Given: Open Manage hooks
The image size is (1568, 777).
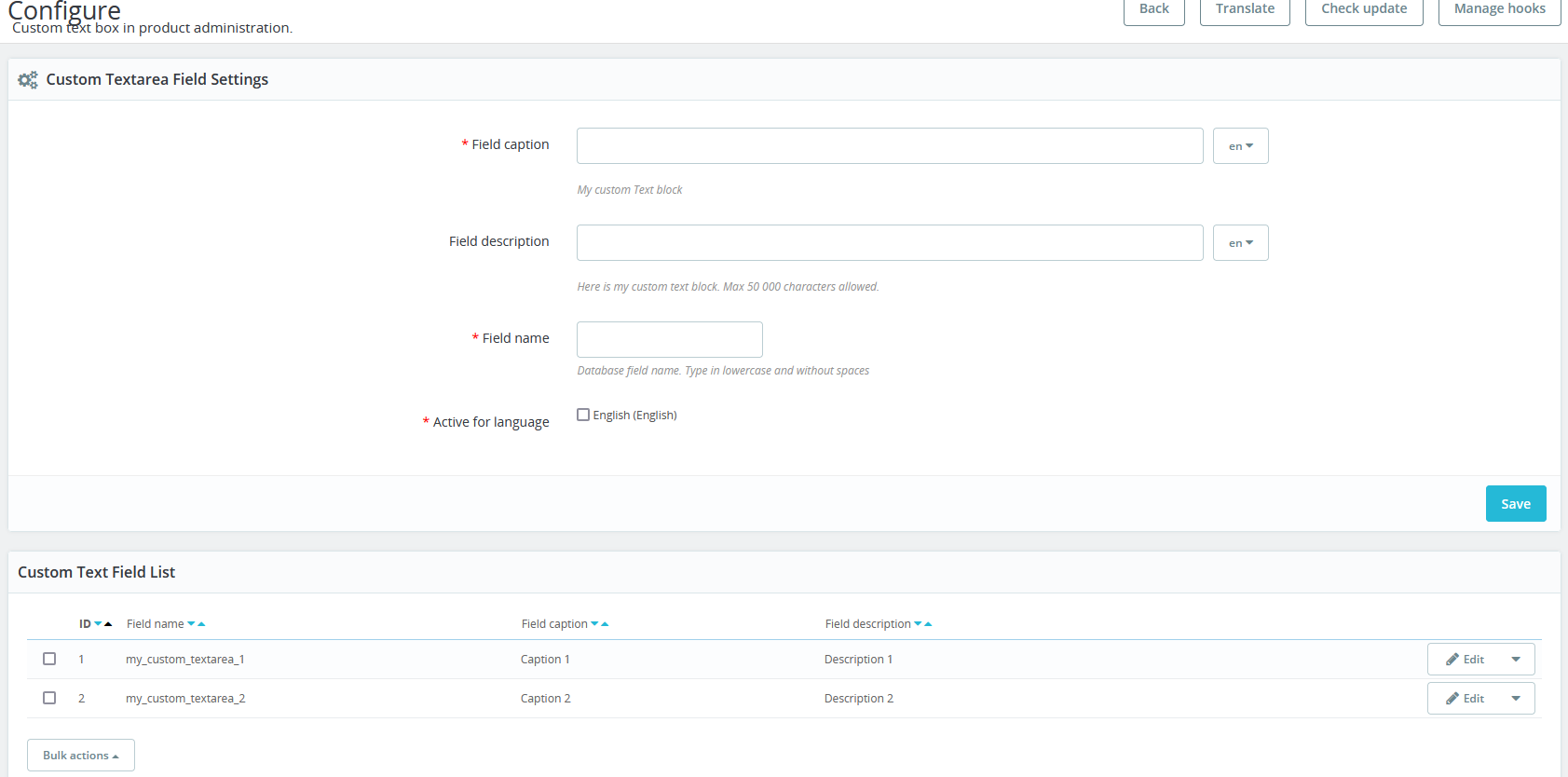Looking at the screenshot, I should point(1499,9).
